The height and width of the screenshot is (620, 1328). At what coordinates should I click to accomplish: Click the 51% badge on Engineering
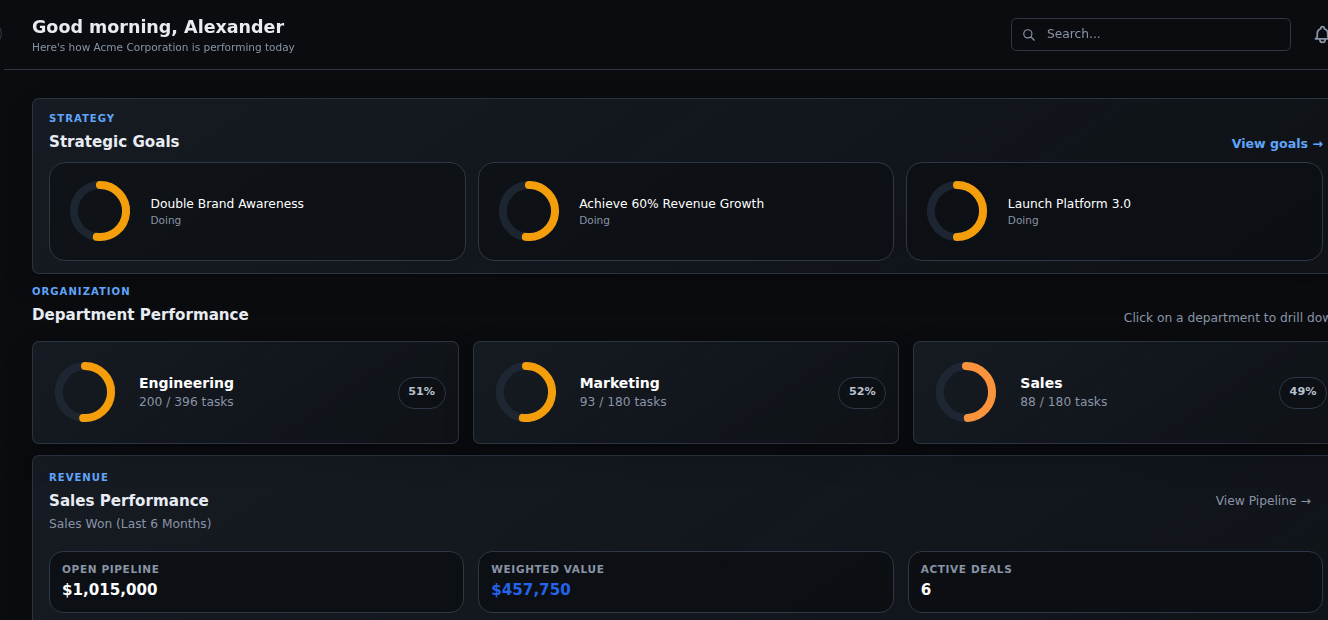[x=422, y=392]
